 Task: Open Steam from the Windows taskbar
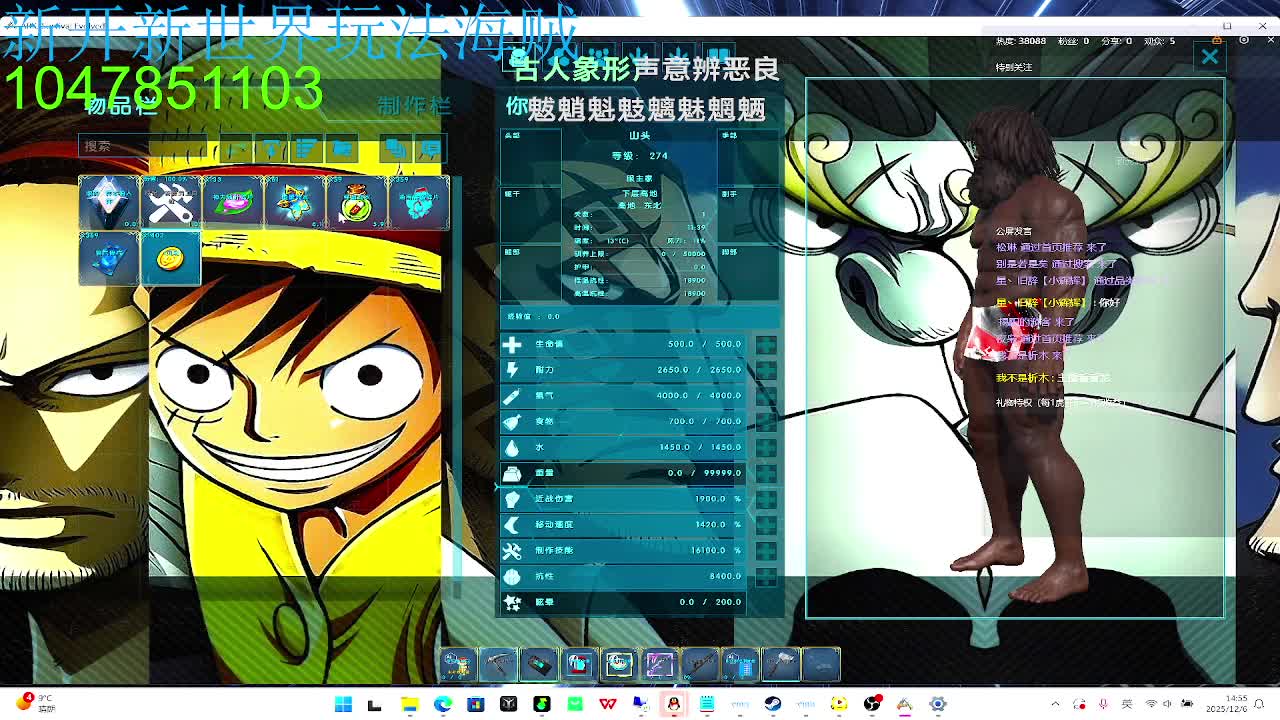(x=773, y=704)
